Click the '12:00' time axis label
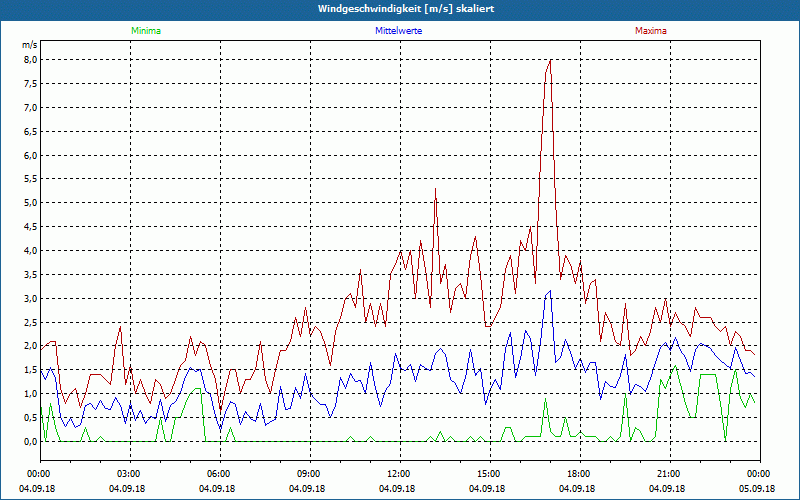Screen dimensions: 800x500 398,474
